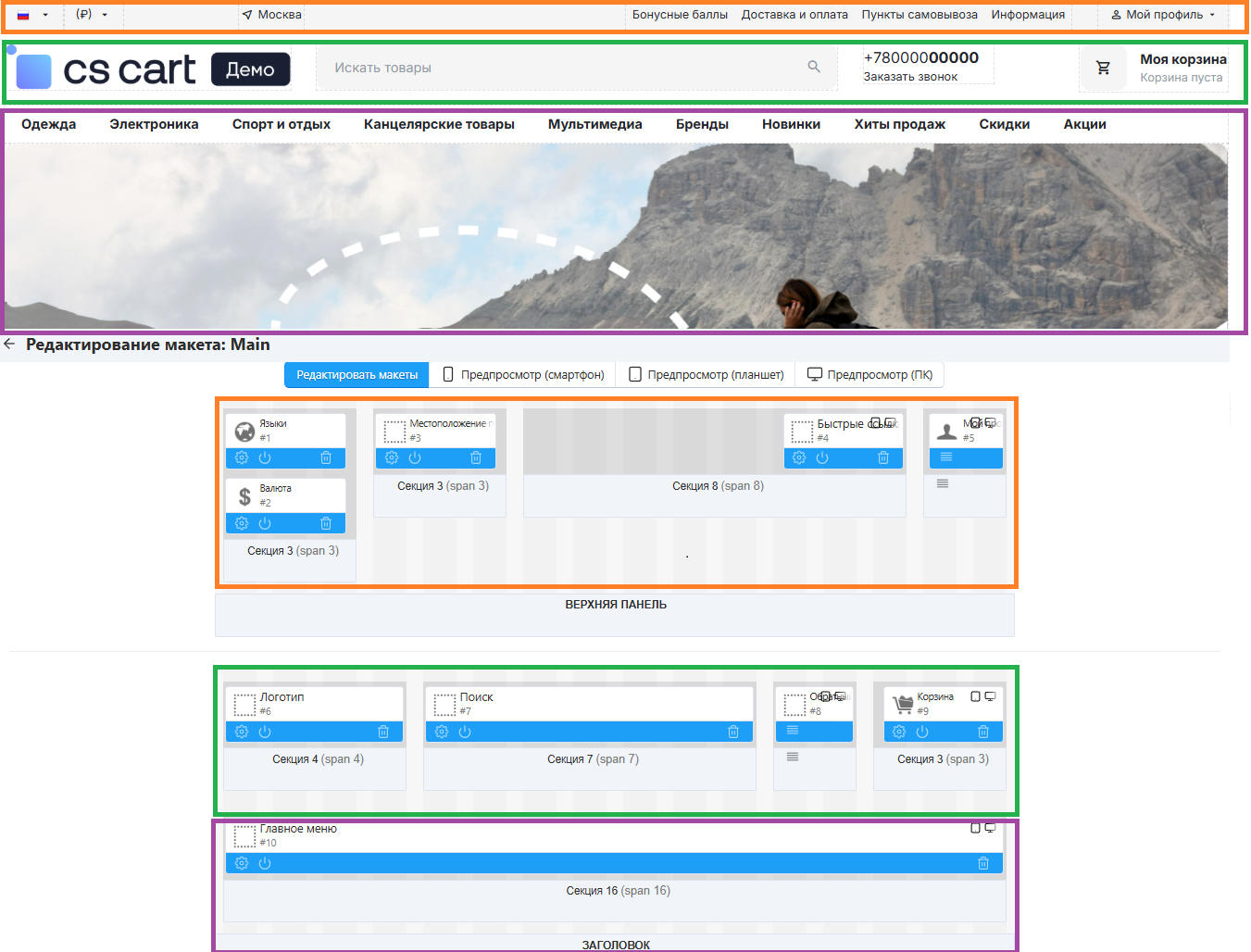Click the cart icon in the header
This screenshot has width=1251, height=952.
[x=1103, y=68]
